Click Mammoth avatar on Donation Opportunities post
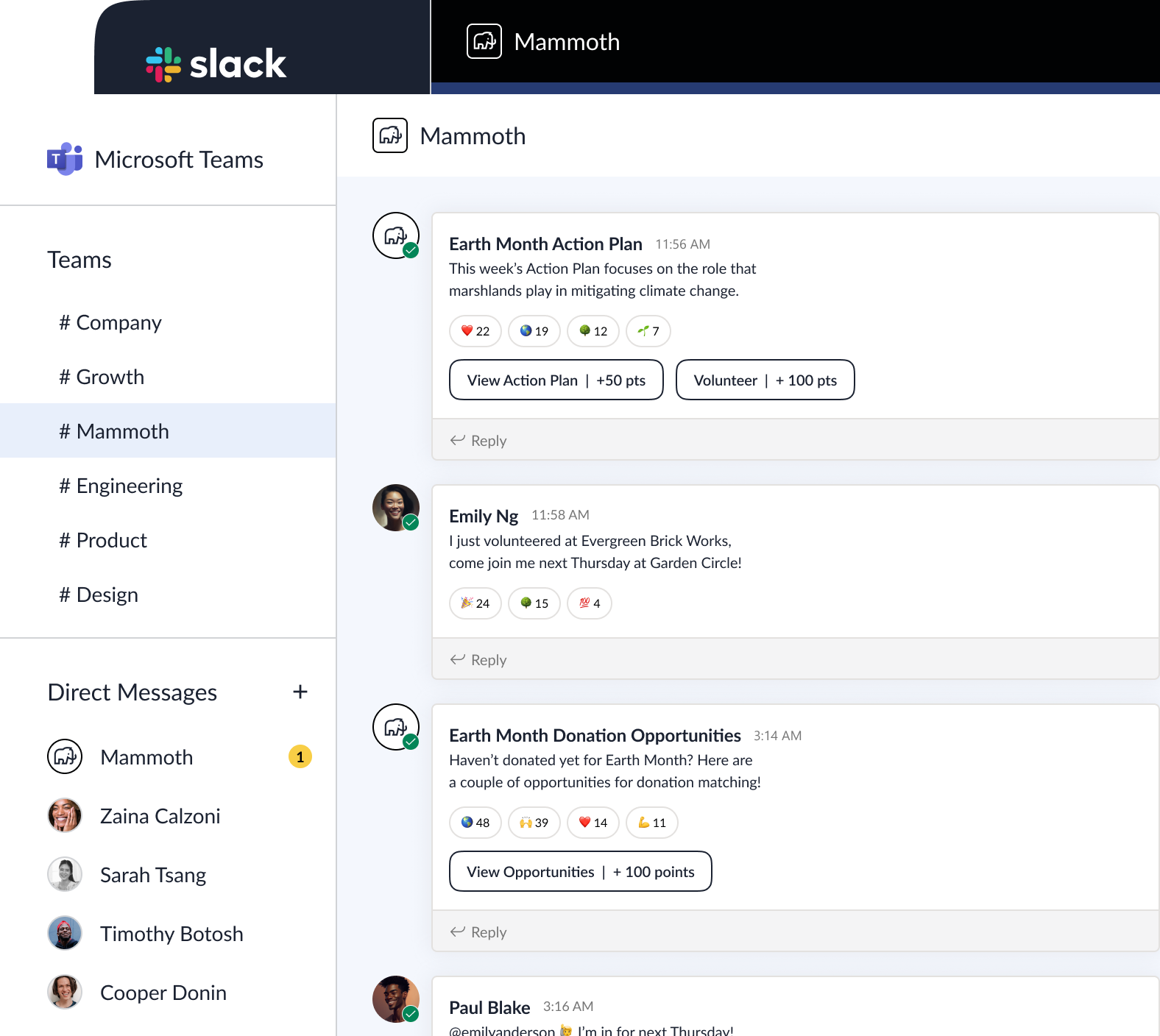Image resolution: width=1160 pixels, height=1036 pixels. point(396,727)
